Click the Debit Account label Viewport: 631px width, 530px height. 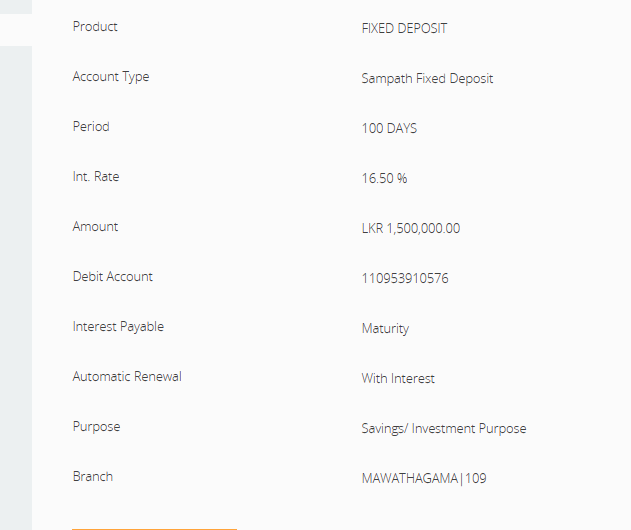click(113, 277)
